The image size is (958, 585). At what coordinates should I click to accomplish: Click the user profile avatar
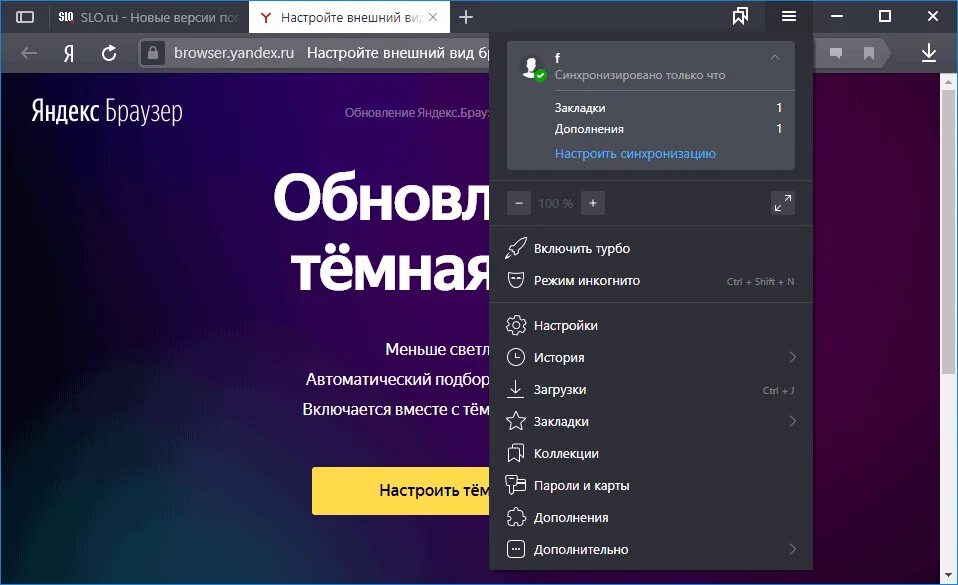click(x=532, y=67)
